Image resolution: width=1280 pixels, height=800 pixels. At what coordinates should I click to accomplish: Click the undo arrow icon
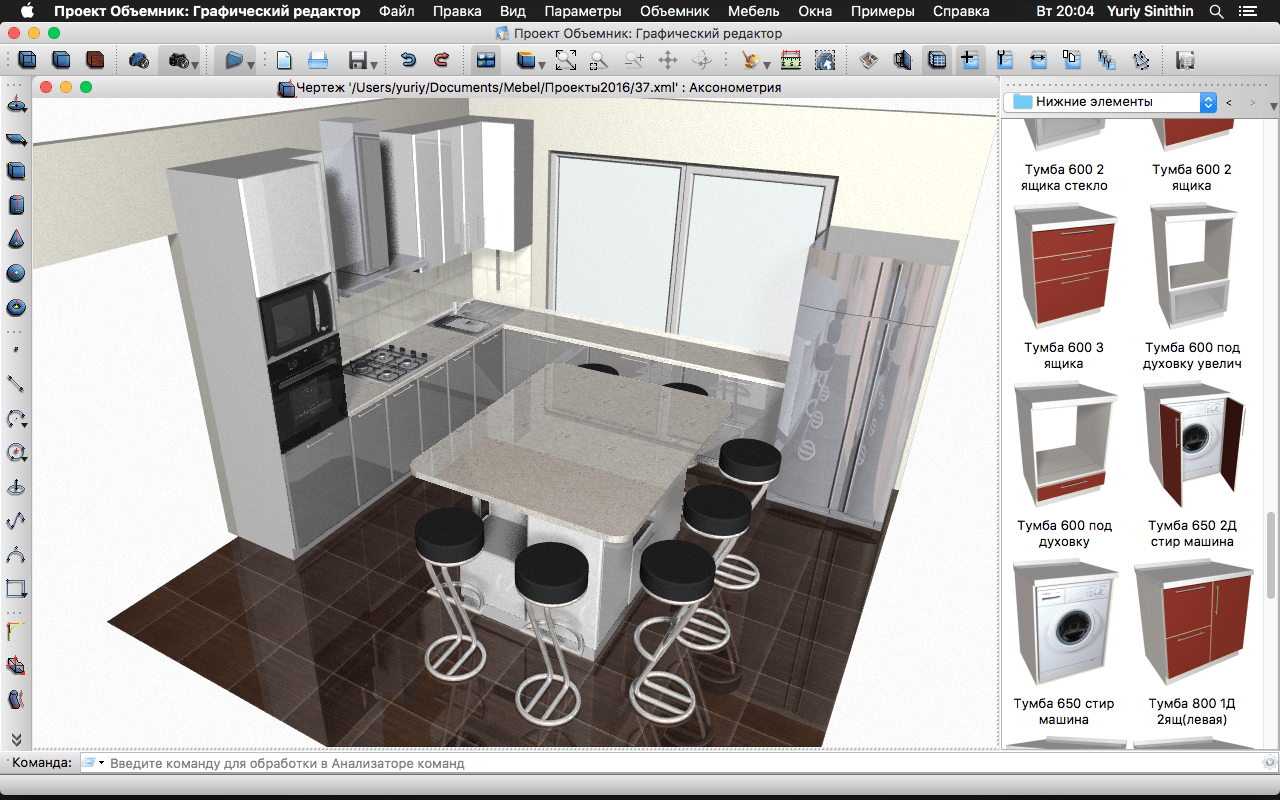point(407,60)
